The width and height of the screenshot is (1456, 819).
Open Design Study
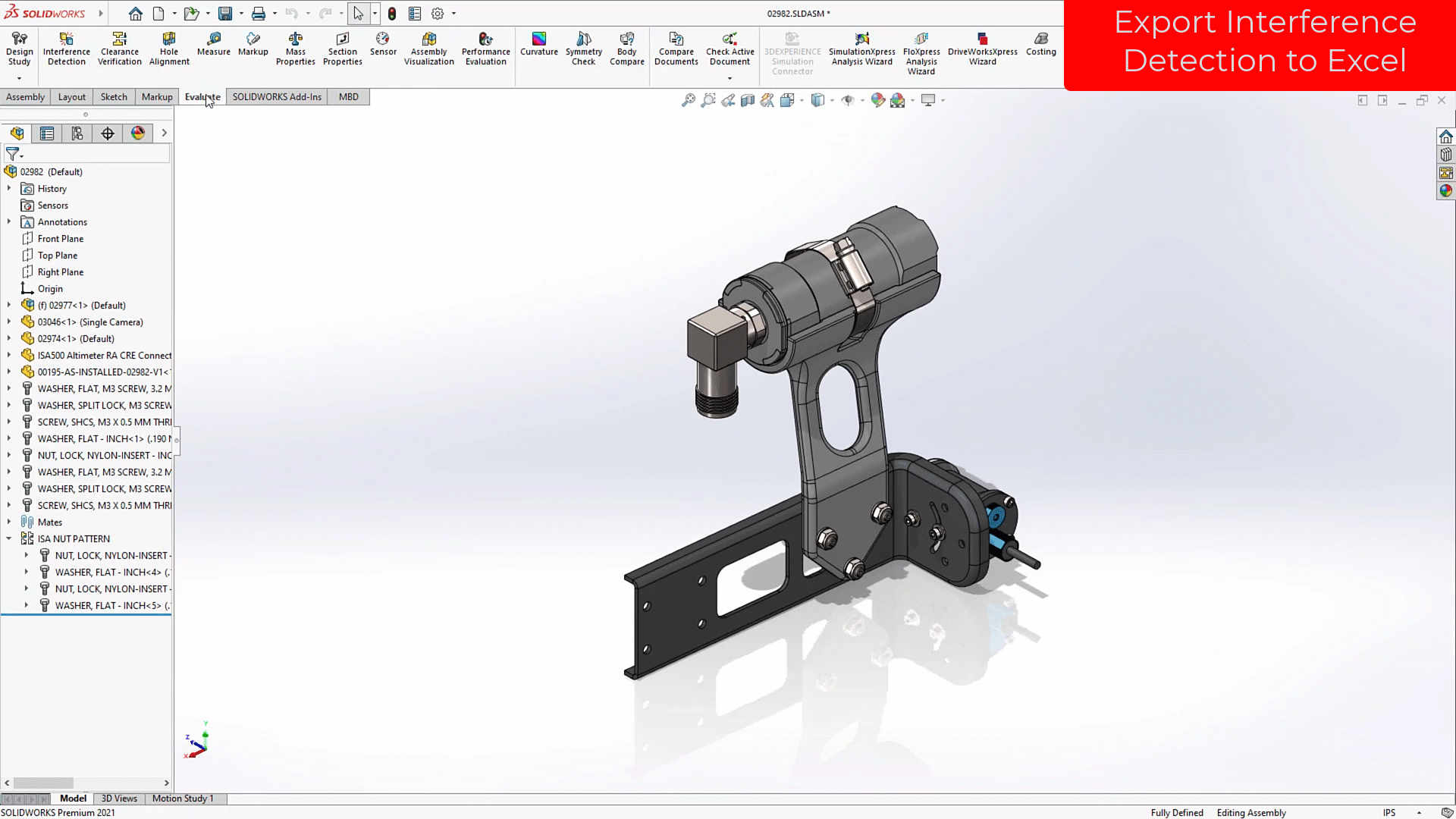[19, 49]
